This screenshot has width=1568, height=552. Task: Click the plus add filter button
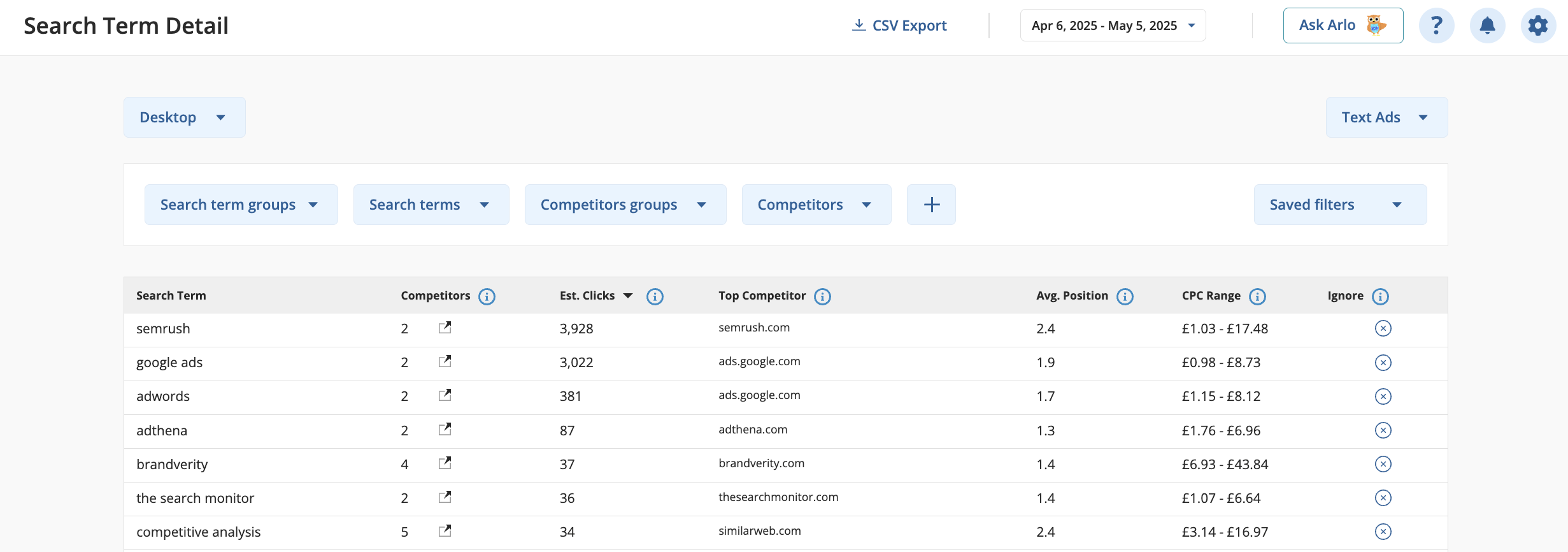click(x=931, y=205)
